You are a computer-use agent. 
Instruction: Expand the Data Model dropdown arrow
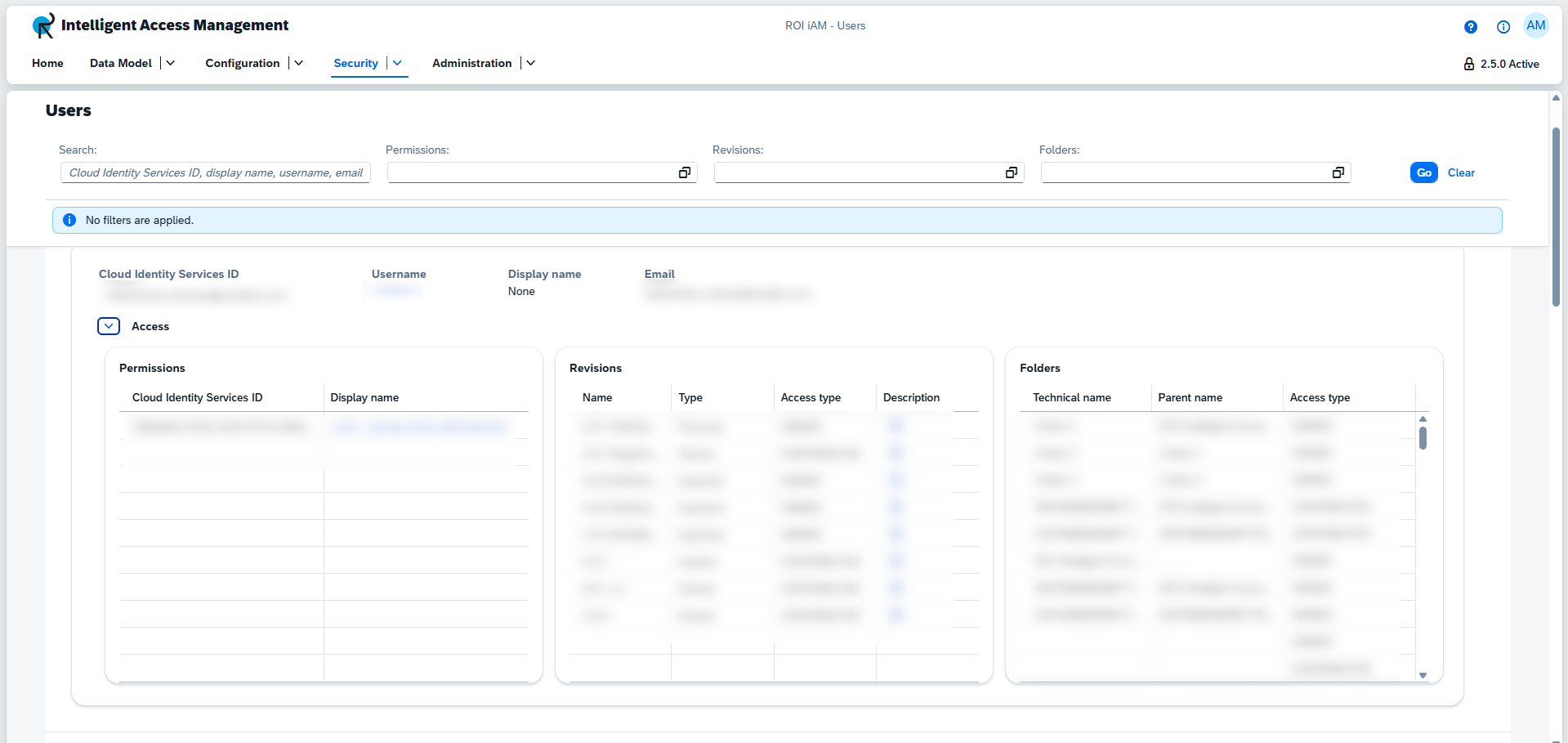pos(171,63)
